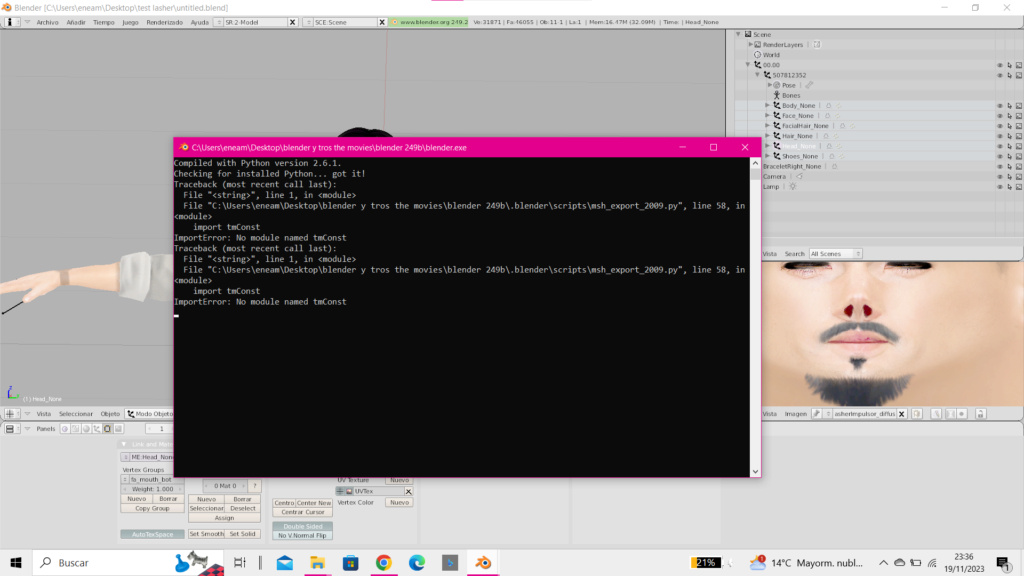The width and height of the screenshot is (1024, 576).
Task: Click the Set Solid button
Action: click(x=242, y=534)
